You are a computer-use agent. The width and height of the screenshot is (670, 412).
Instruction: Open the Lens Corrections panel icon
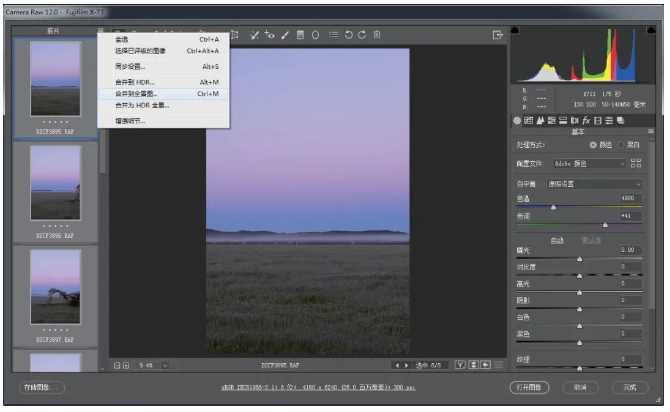click(575, 121)
